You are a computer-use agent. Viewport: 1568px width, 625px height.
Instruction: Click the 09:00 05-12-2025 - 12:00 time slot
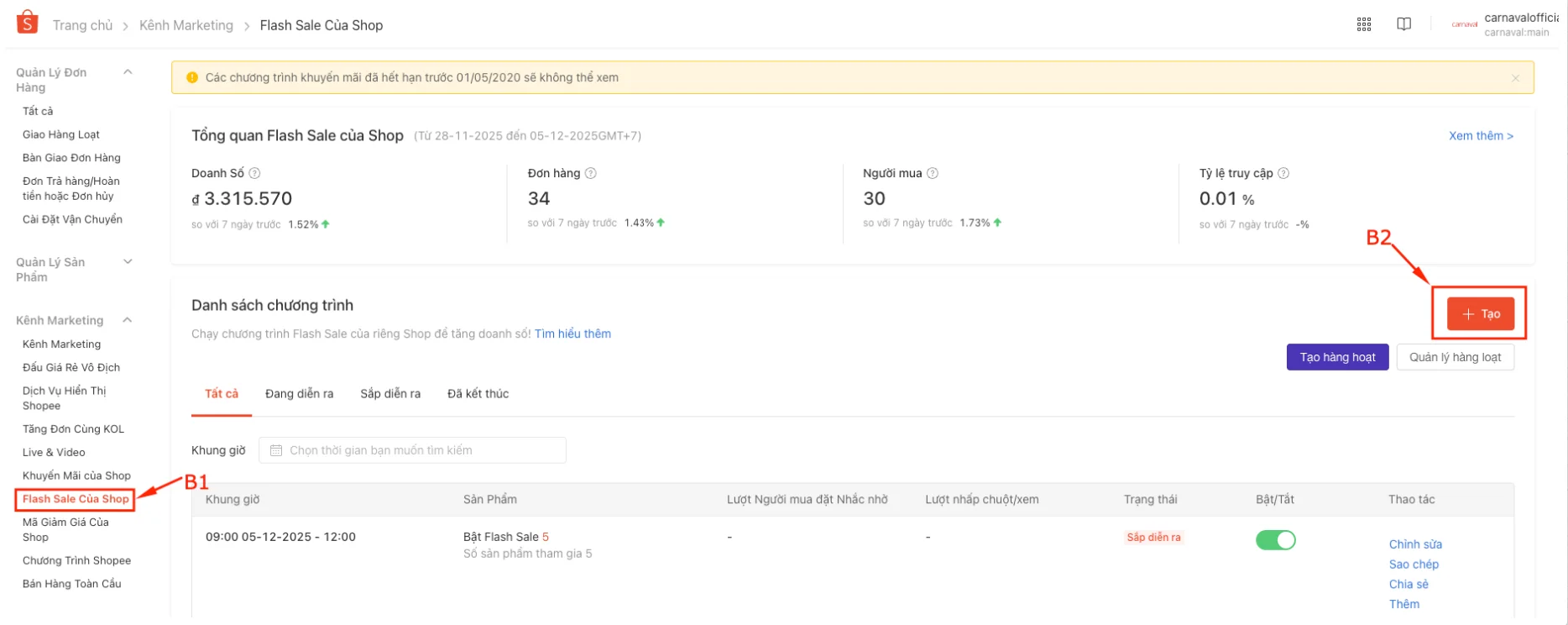pos(280,537)
